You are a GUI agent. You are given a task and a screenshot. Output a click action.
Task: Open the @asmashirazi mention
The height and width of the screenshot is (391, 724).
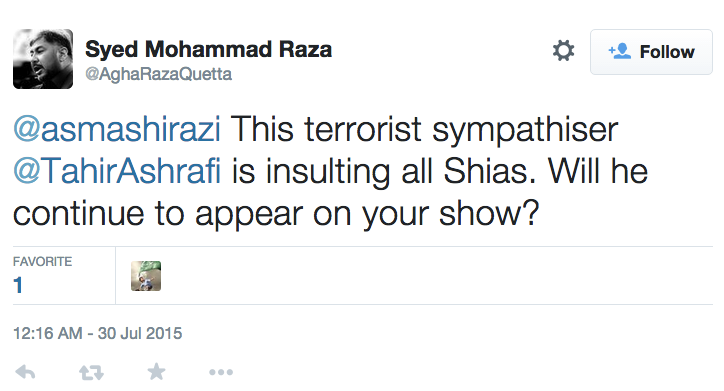117,129
